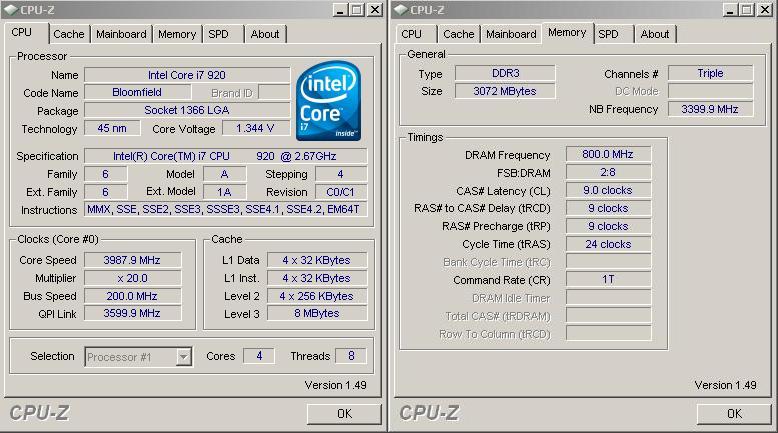This screenshot has height=433, width=778.
Task: Click the L1 Data '4 x 32 KBytes' value
Action: point(317,260)
